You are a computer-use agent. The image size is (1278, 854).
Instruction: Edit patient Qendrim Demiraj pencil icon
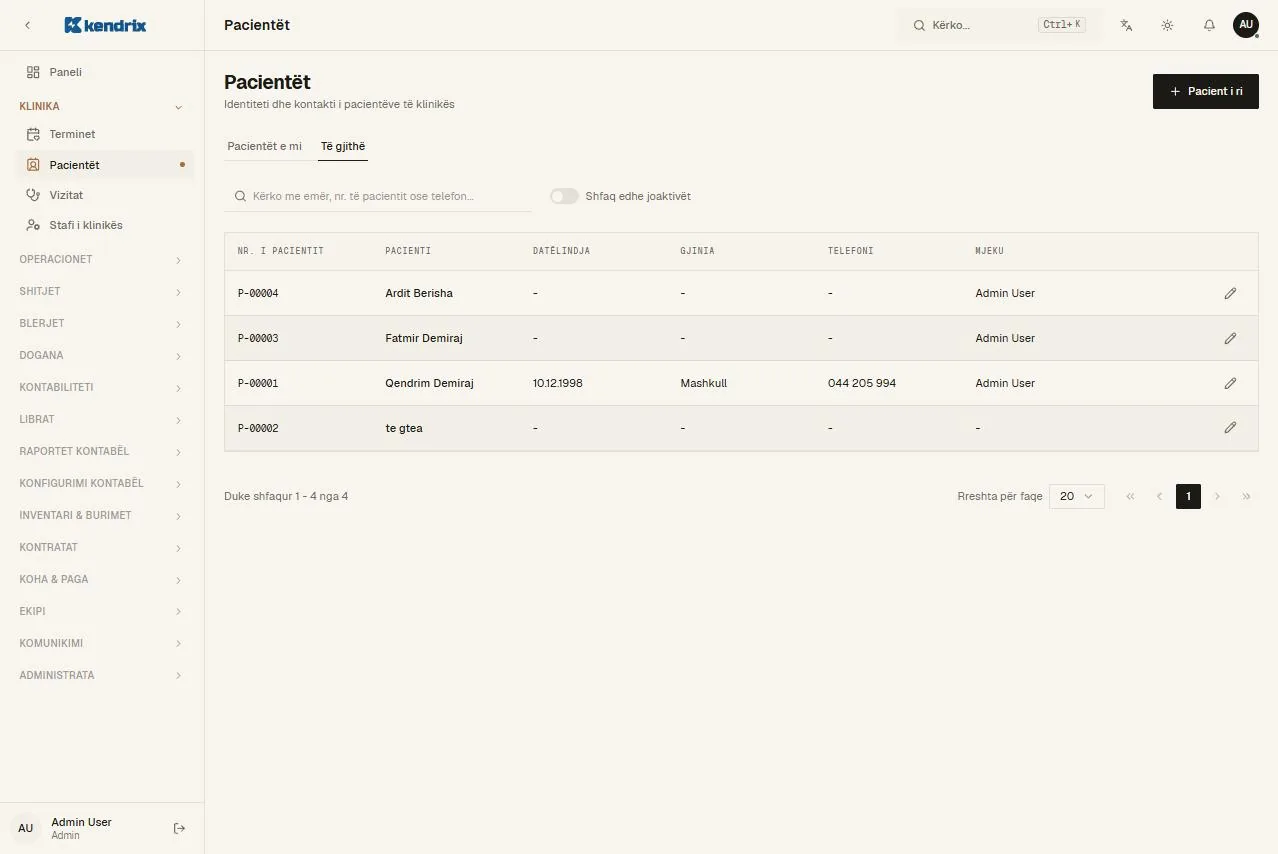tap(1230, 383)
